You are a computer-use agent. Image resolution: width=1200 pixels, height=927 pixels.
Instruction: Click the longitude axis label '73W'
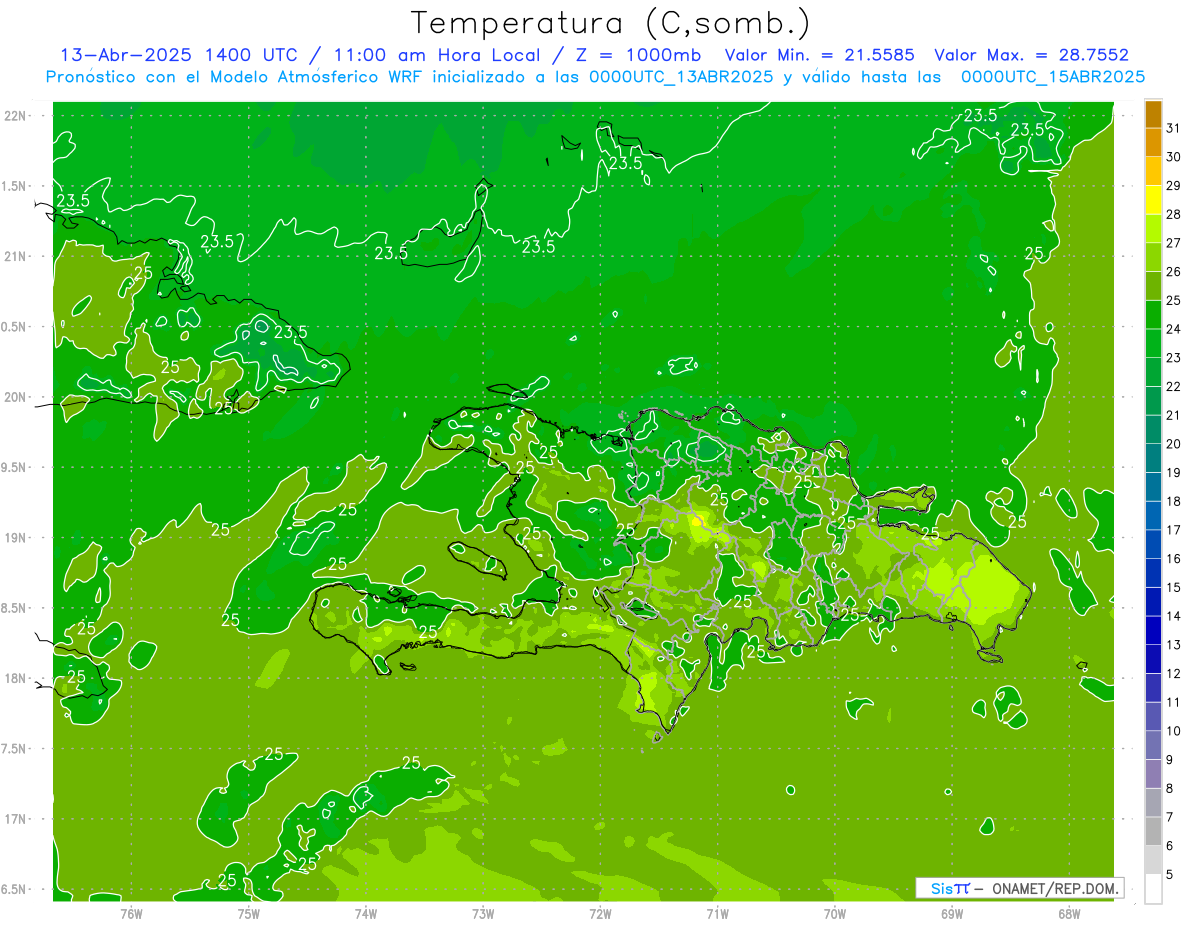tap(483, 913)
